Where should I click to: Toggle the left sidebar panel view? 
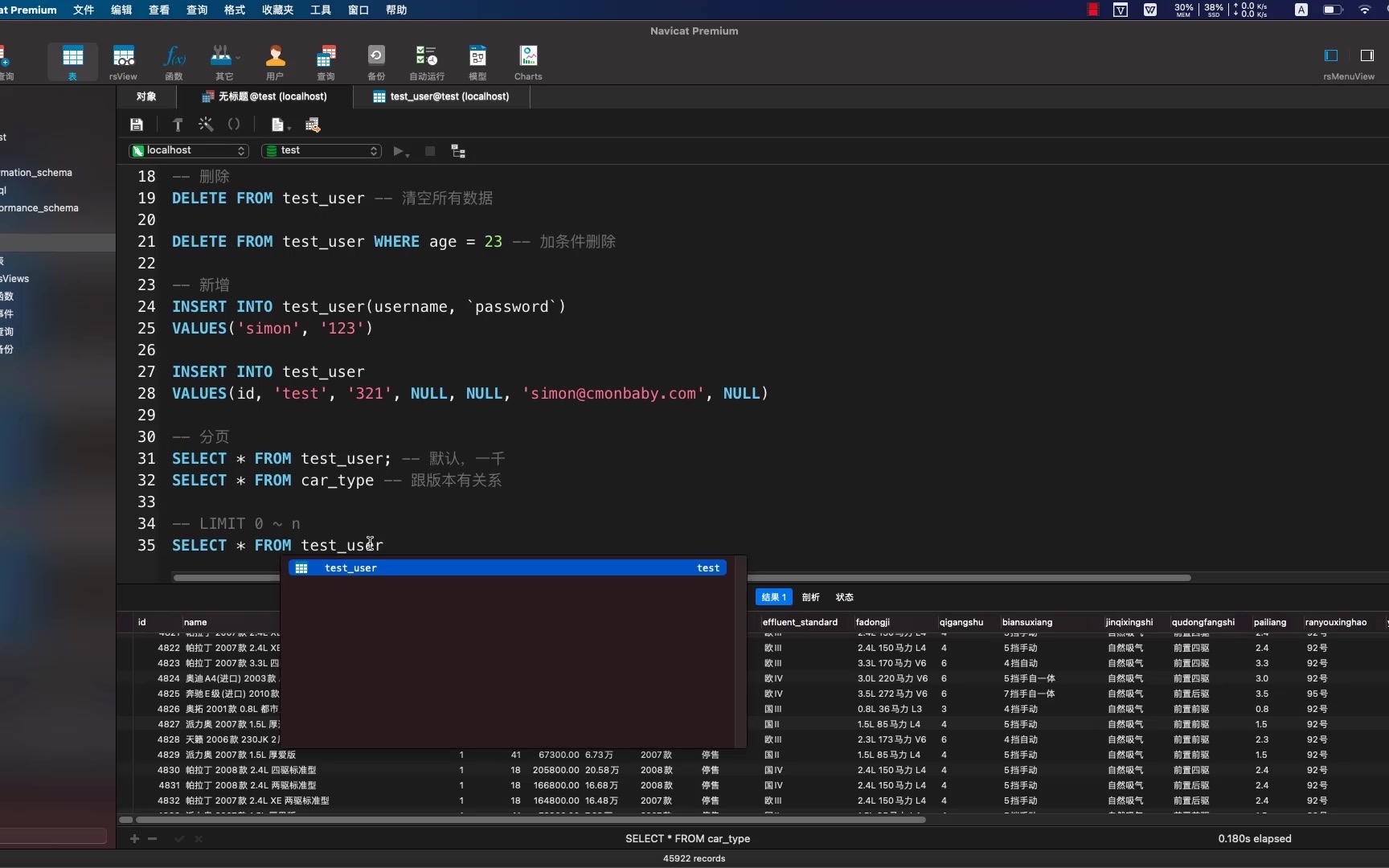[x=1331, y=55]
